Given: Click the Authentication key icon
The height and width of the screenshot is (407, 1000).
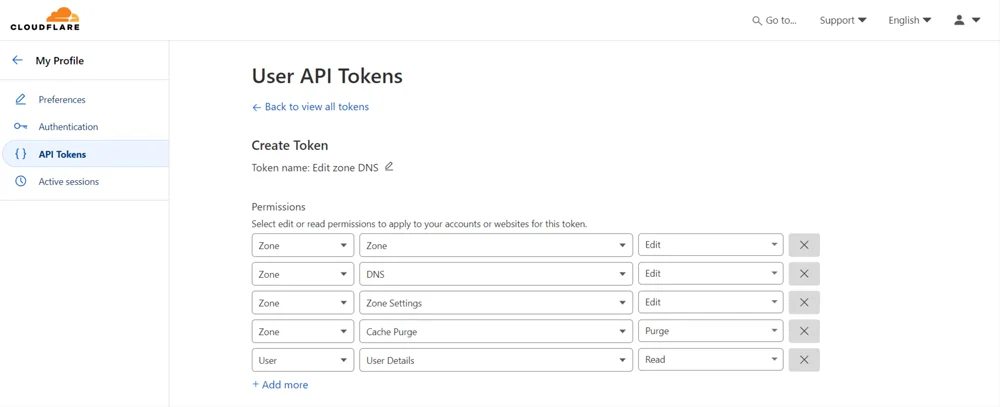Looking at the screenshot, I should (x=20, y=126).
